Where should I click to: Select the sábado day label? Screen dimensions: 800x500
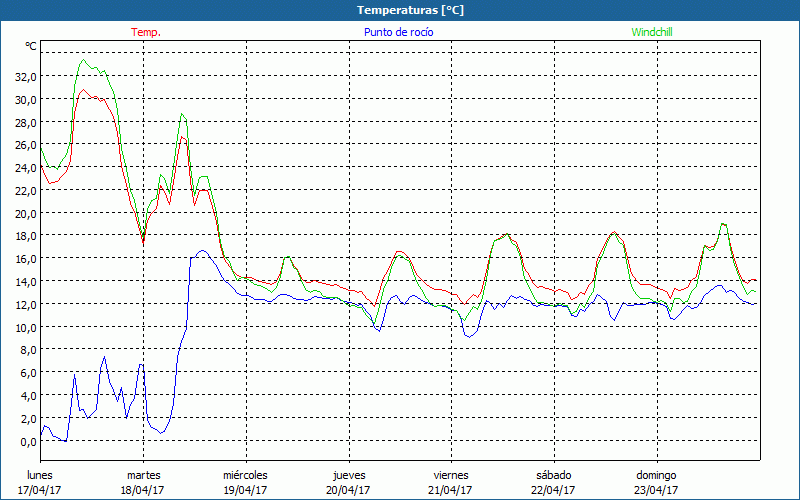coord(553,475)
